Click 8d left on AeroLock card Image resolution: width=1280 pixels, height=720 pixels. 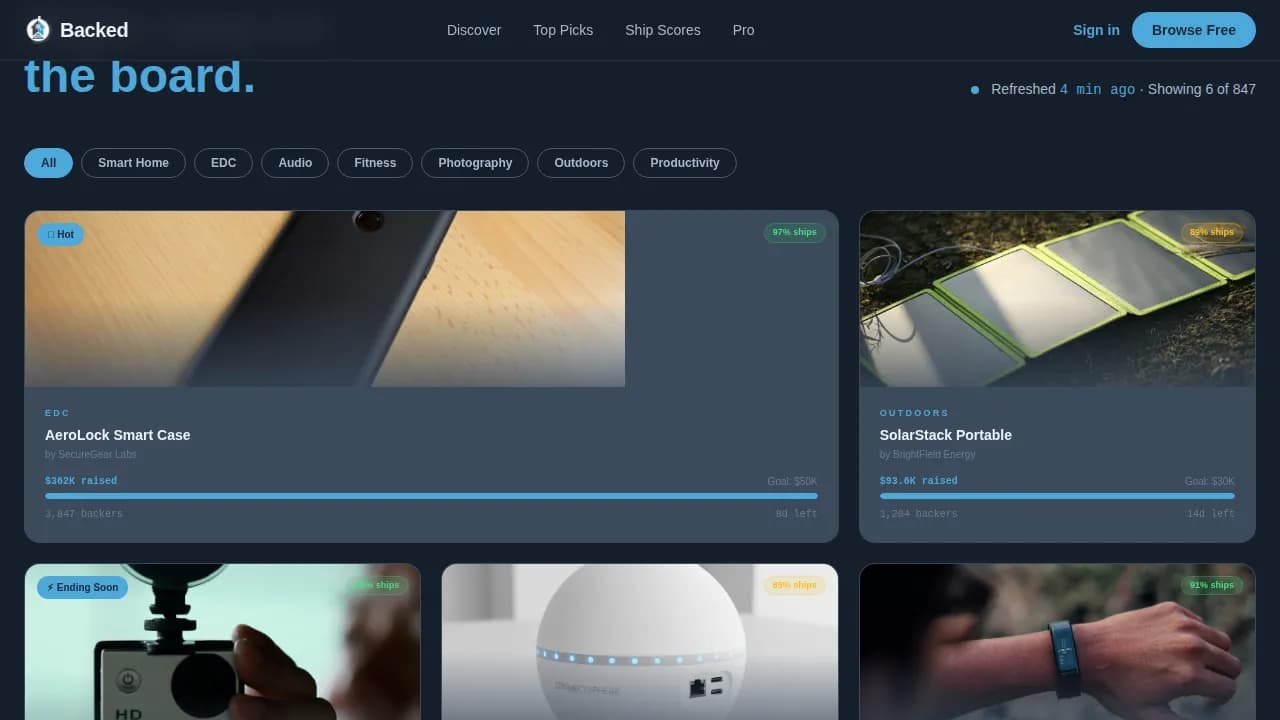point(796,514)
